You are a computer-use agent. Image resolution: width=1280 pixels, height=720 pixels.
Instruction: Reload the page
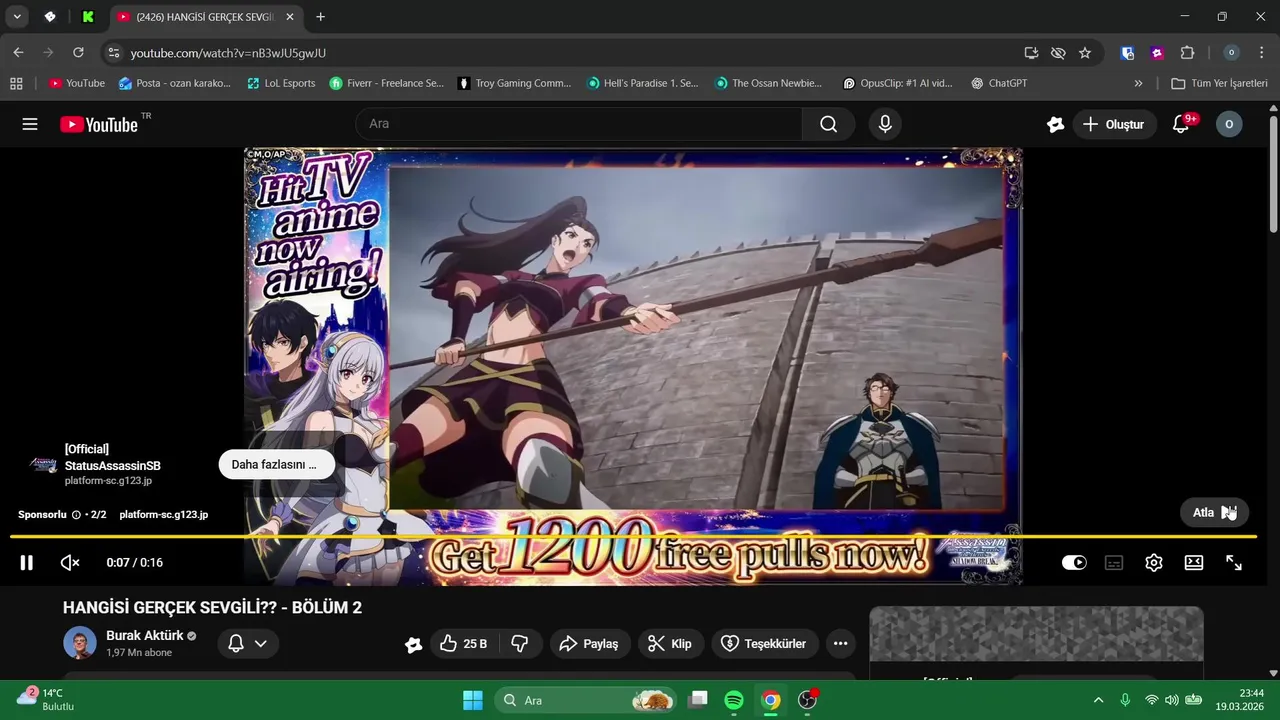[78, 53]
